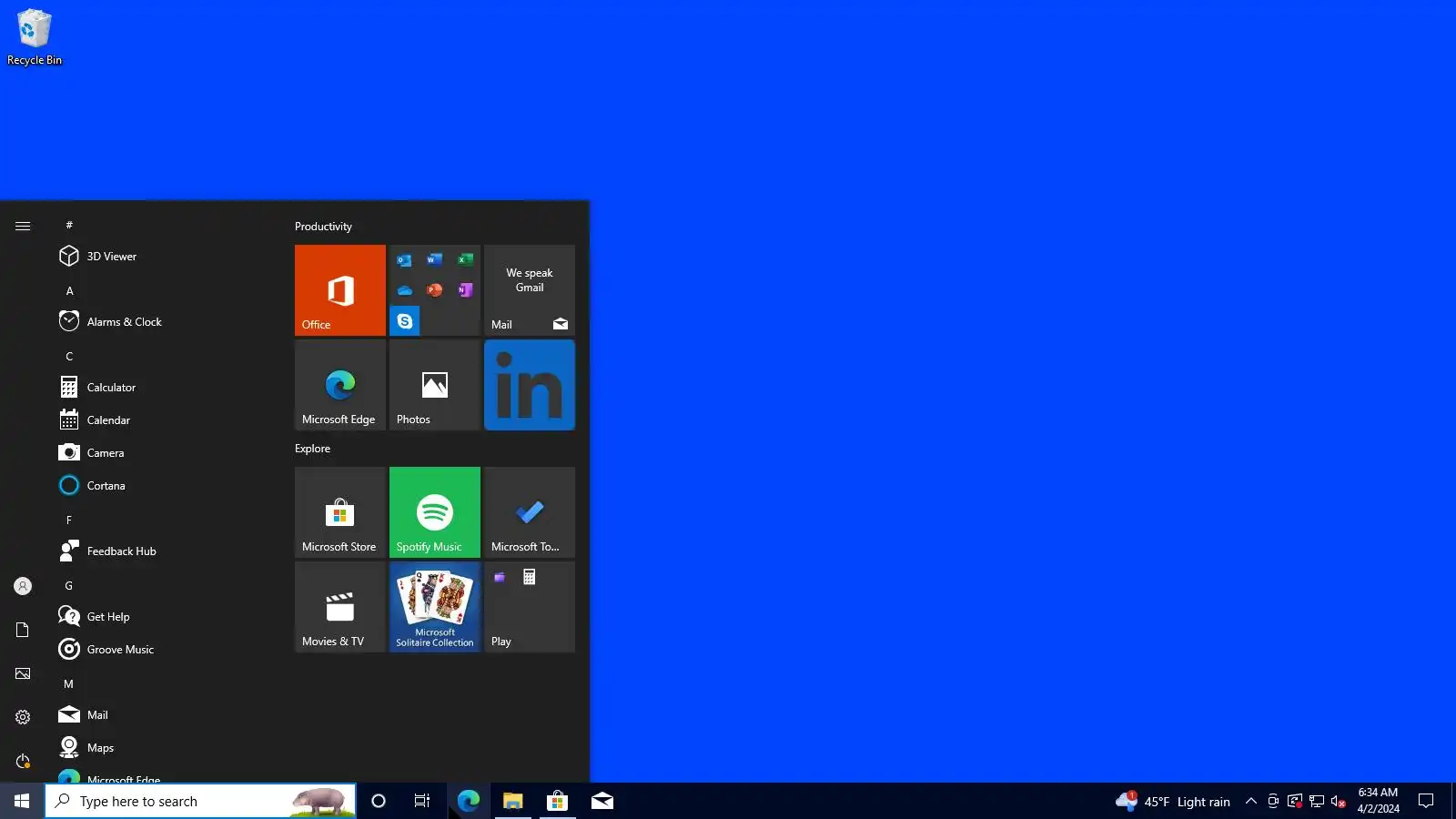Click the 'C' letter header in app list

(x=69, y=357)
